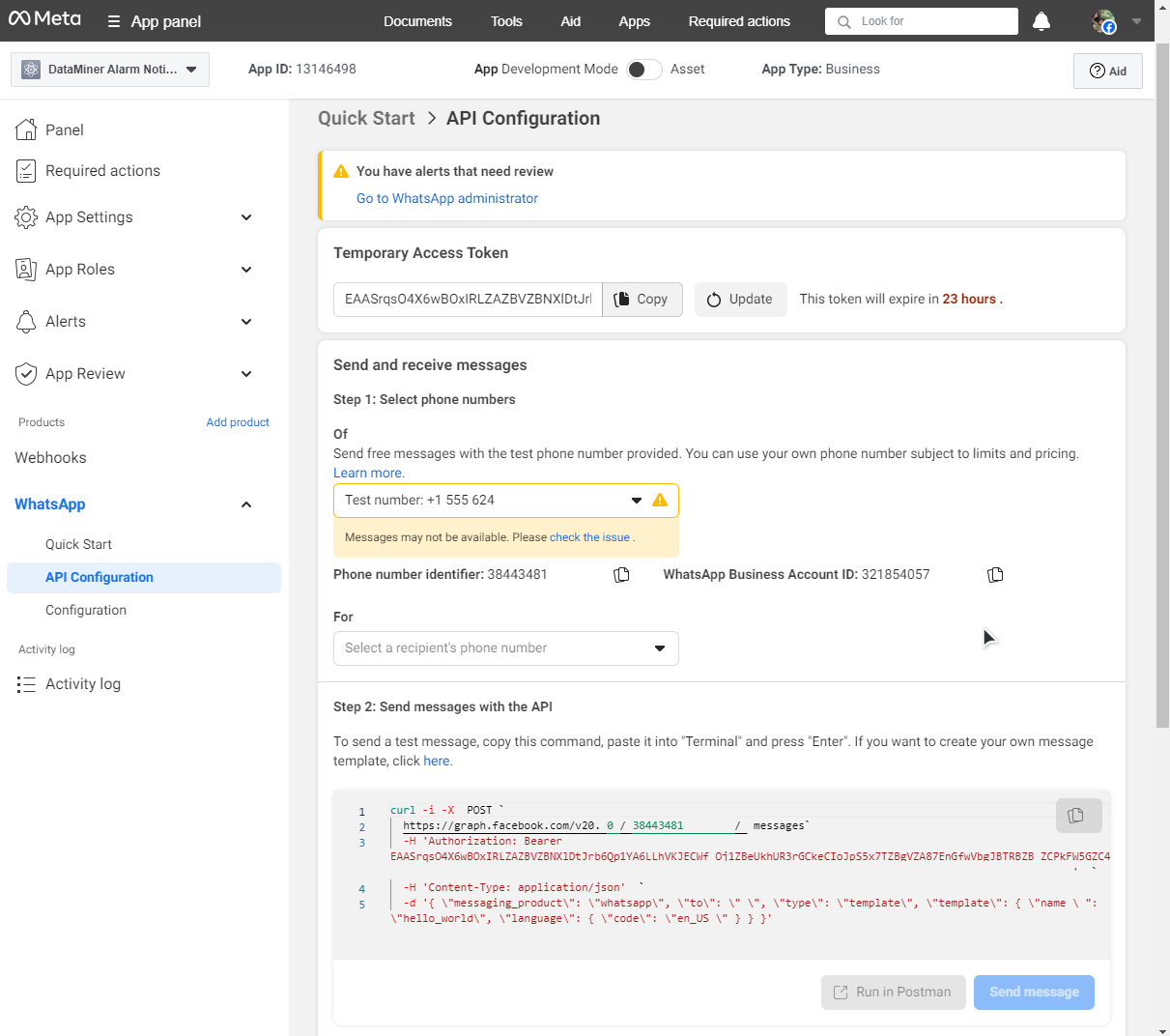Click the Alerts bell icon in sidebar
Screen dimensions: 1170x1036
pyautogui.click(x=26, y=322)
